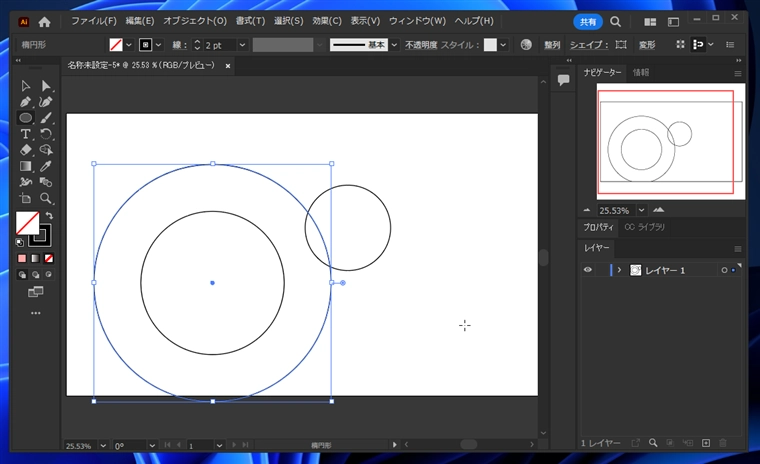Set Draw Normal mode
The width and height of the screenshot is (760, 464).
(x=22, y=275)
